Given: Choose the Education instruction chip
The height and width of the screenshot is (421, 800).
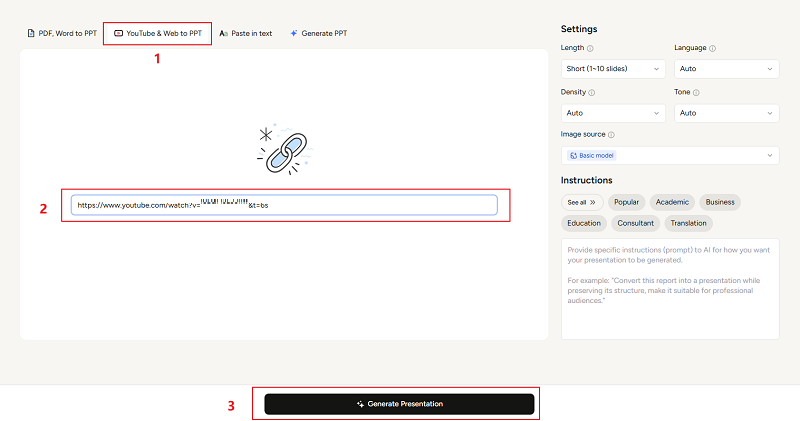Looking at the screenshot, I should click(x=584, y=224).
